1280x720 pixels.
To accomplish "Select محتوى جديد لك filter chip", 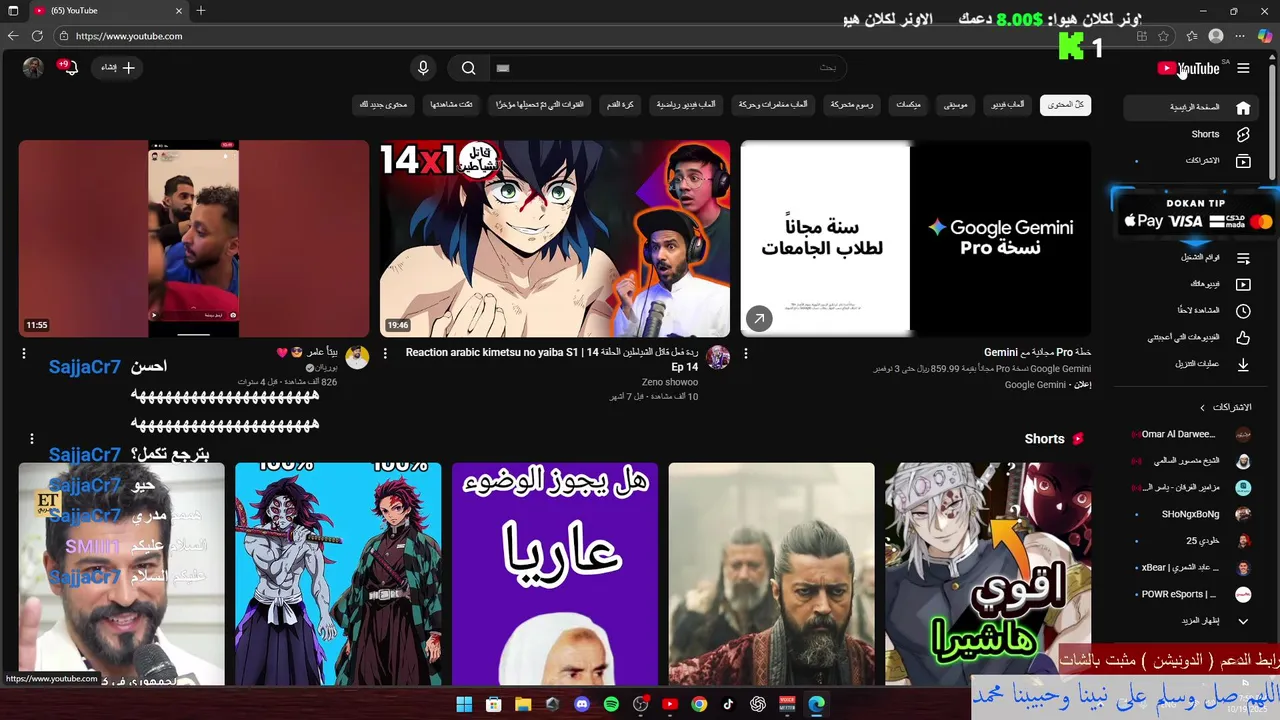I will [384, 104].
